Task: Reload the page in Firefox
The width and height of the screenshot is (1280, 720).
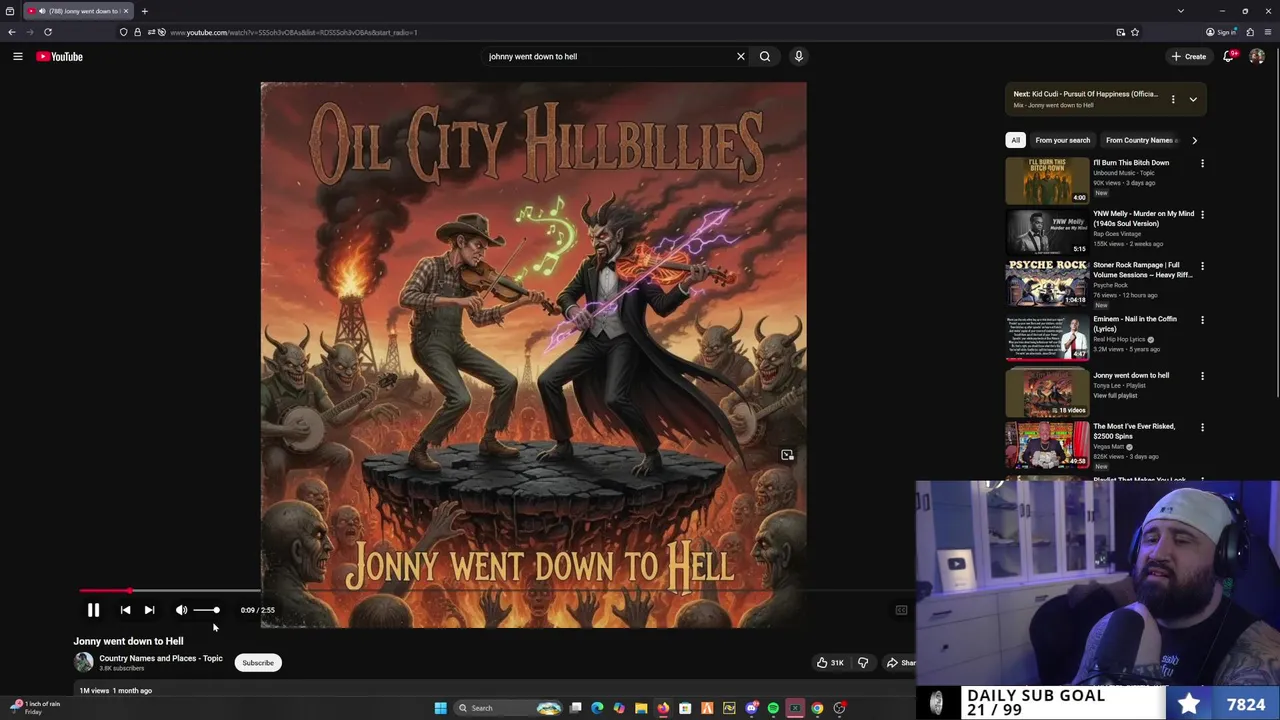Action: [47, 32]
